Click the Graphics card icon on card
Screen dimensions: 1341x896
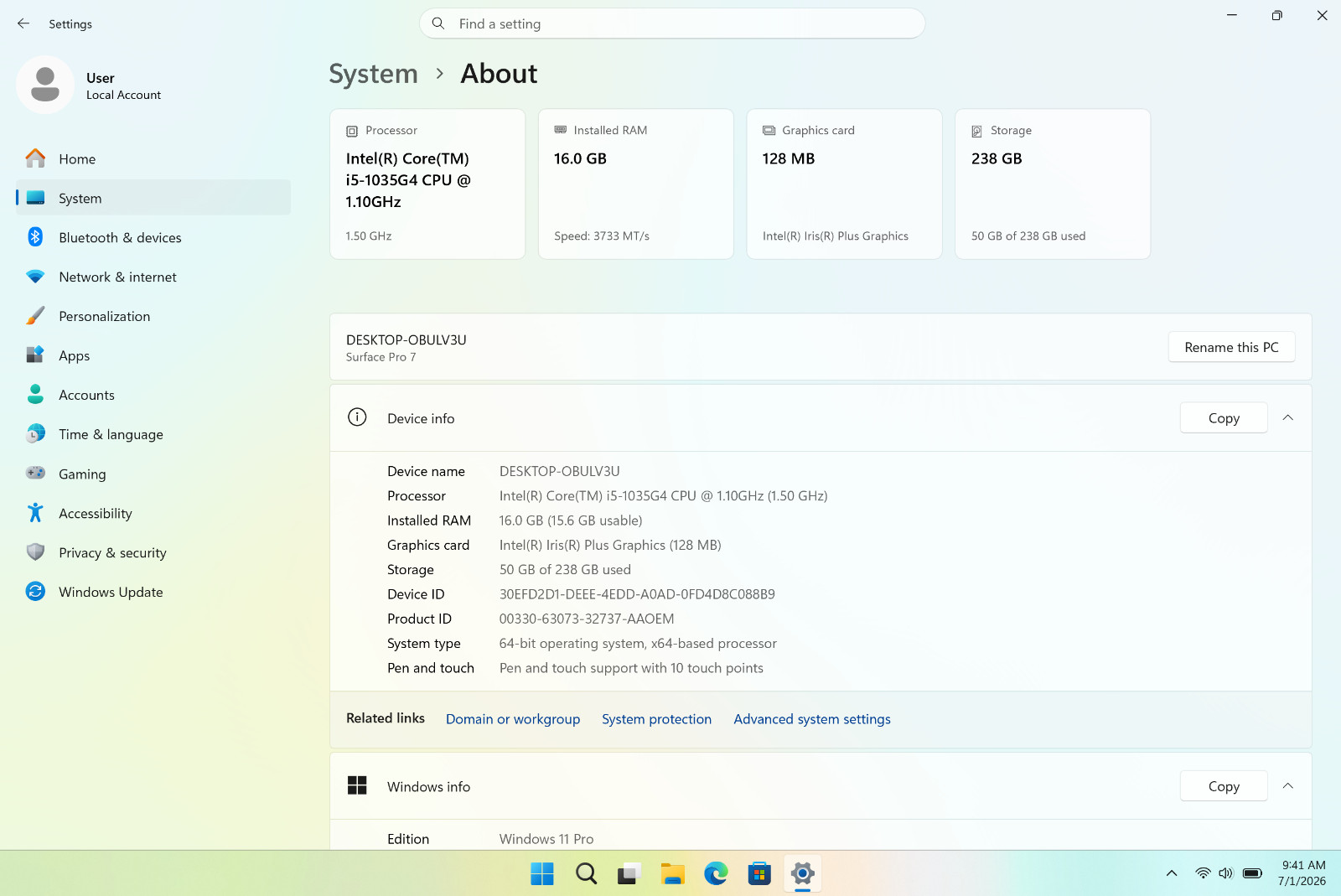tap(769, 131)
